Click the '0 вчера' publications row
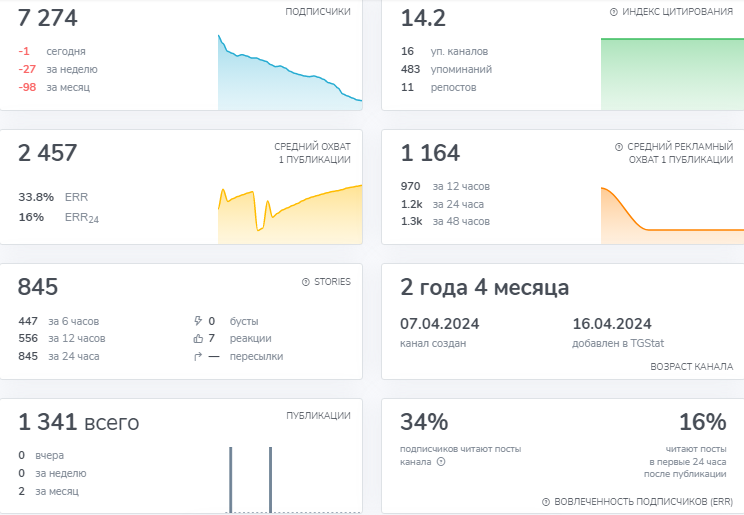 [x=41, y=456]
